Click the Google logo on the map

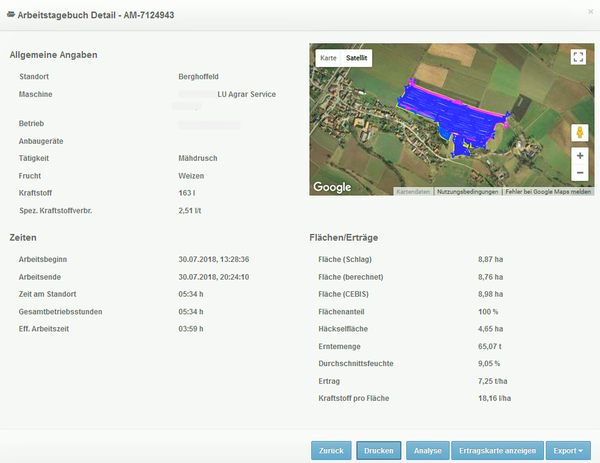[x=332, y=187]
